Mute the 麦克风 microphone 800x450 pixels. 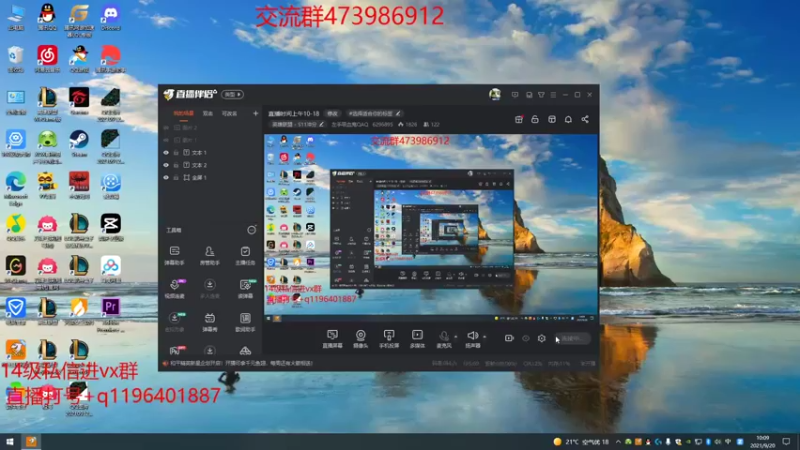pyautogui.click(x=444, y=339)
